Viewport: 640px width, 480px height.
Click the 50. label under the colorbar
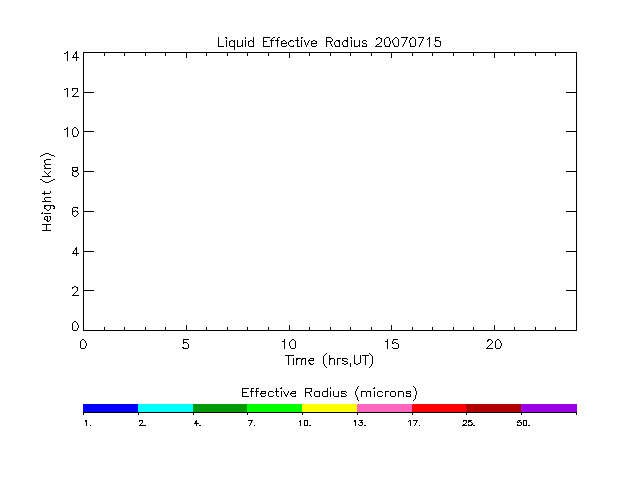tap(524, 423)
